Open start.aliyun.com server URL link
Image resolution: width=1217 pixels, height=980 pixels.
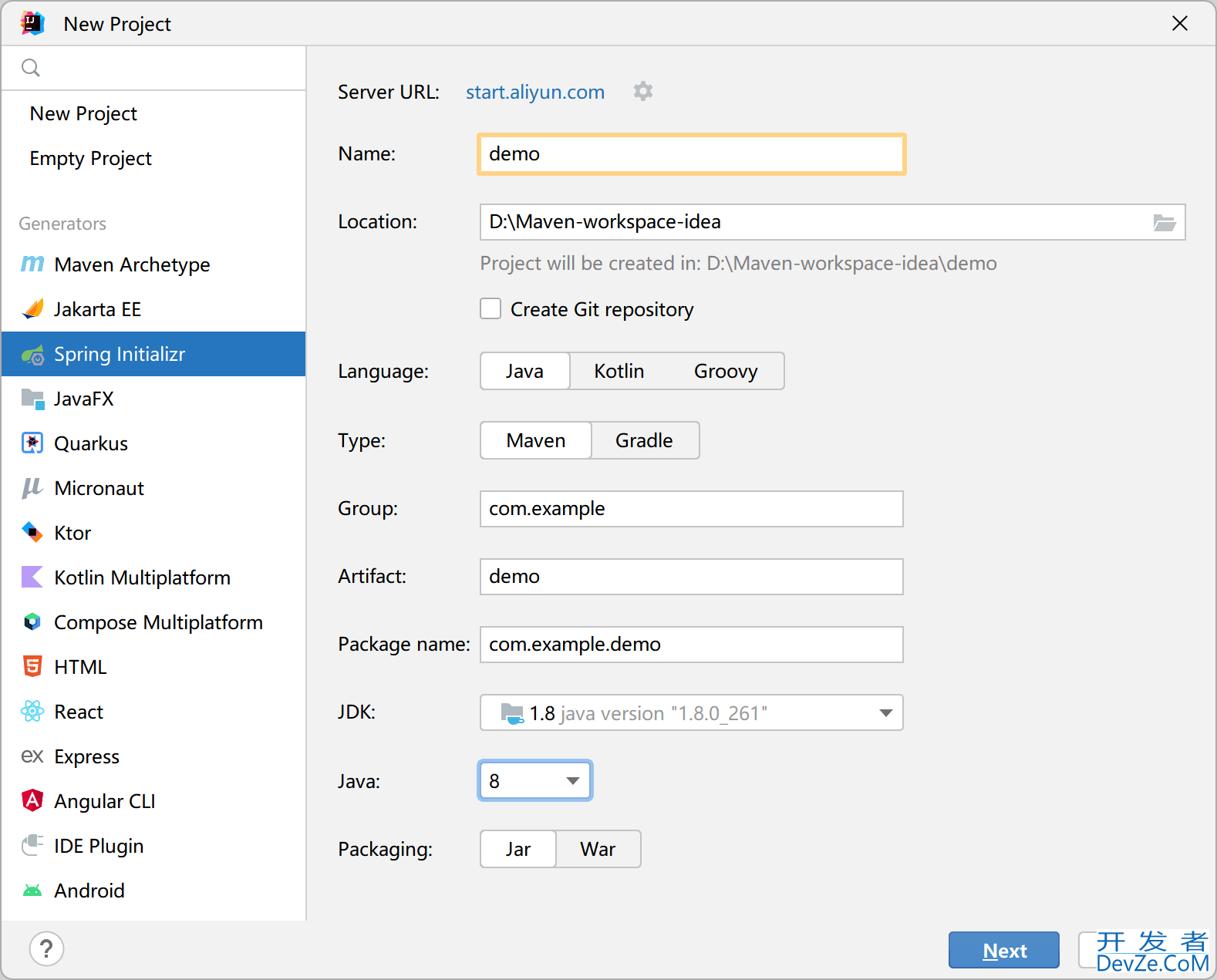[535, 93]
